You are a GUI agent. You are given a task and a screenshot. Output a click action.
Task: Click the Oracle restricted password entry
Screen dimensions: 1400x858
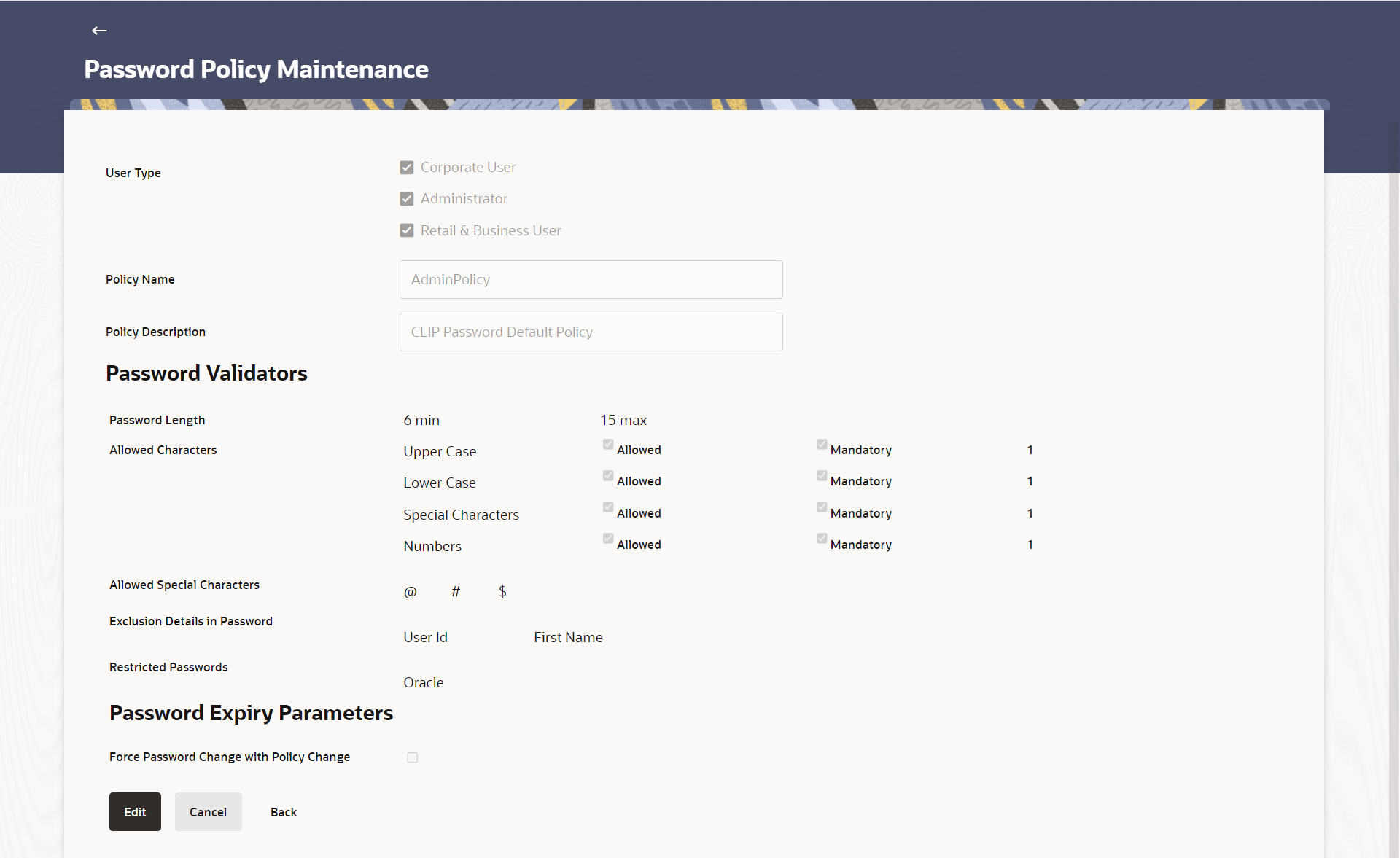coord(423,682)
